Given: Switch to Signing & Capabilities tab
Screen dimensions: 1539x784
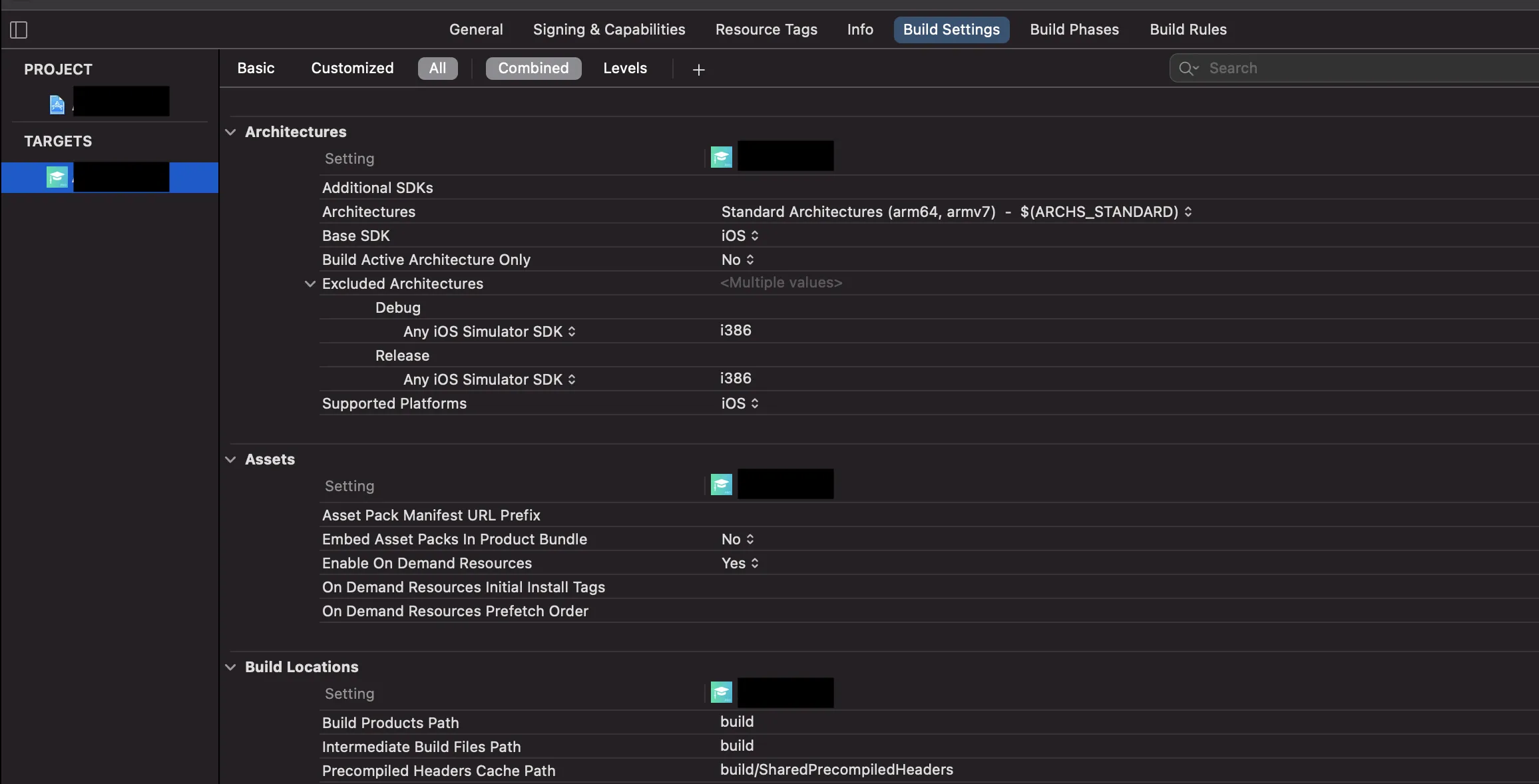Looking at the screenshot, I should 608,30.
